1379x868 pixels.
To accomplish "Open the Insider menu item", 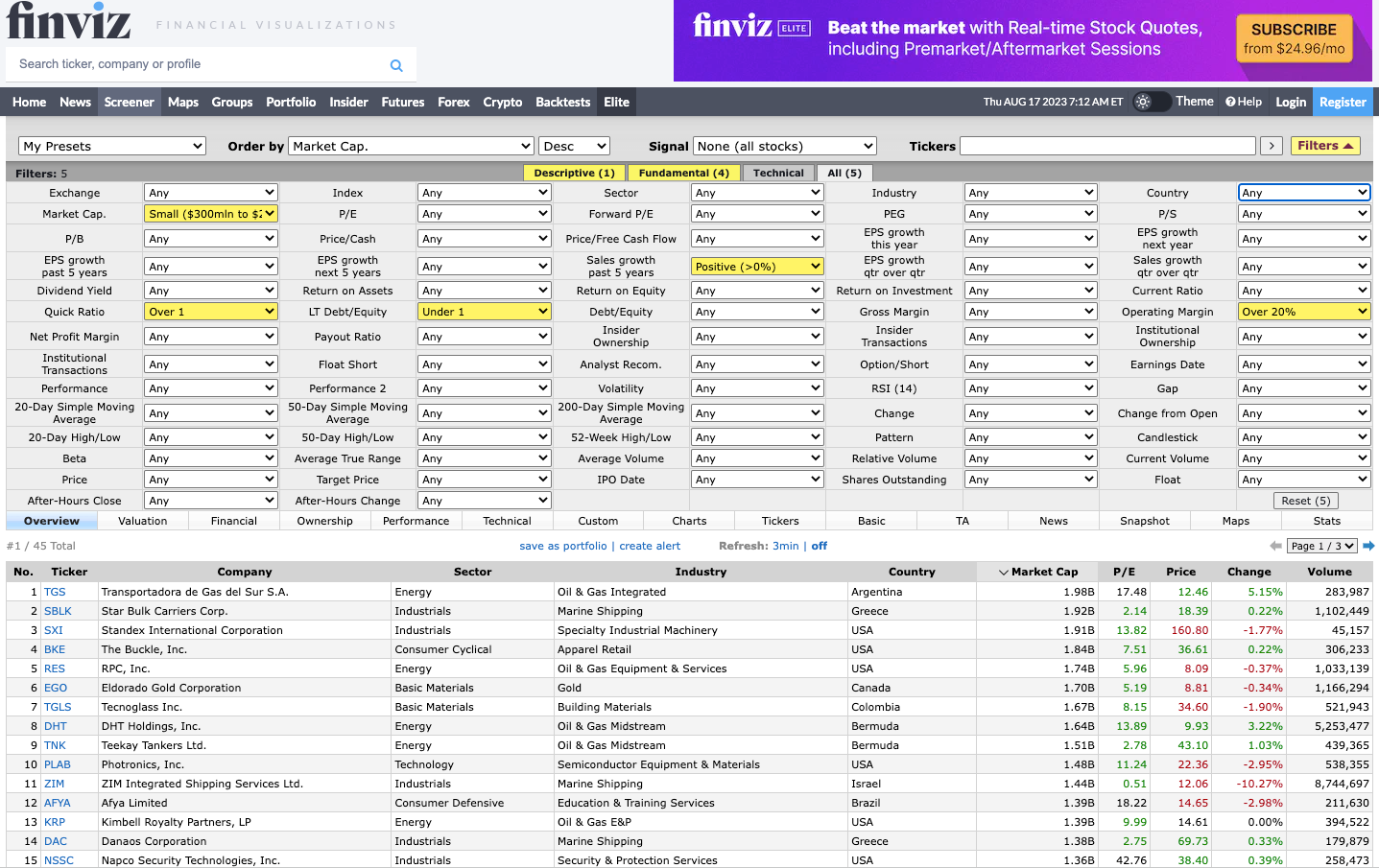I will (348, 102).
